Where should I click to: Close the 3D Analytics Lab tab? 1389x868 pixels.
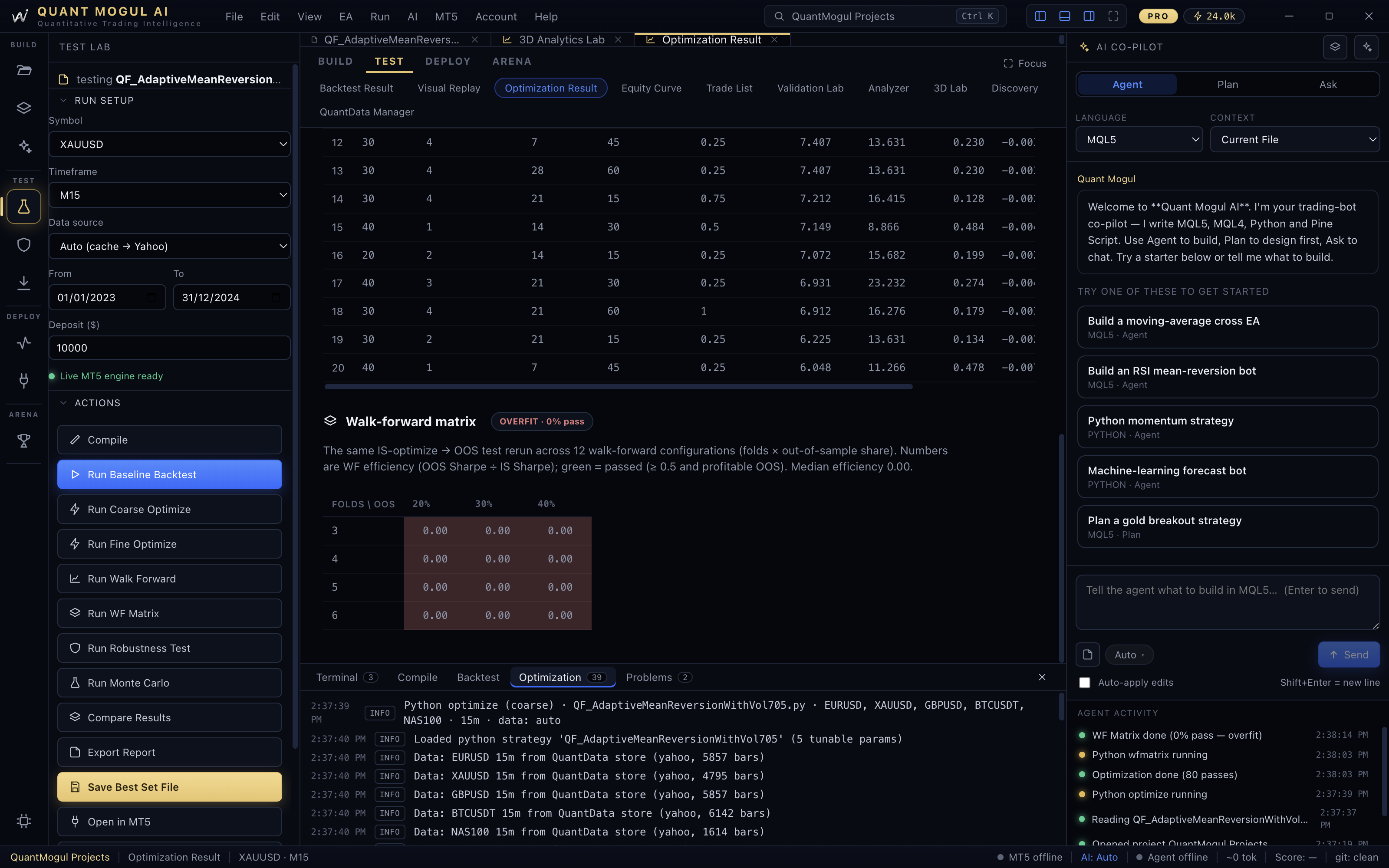pos(618,39)
